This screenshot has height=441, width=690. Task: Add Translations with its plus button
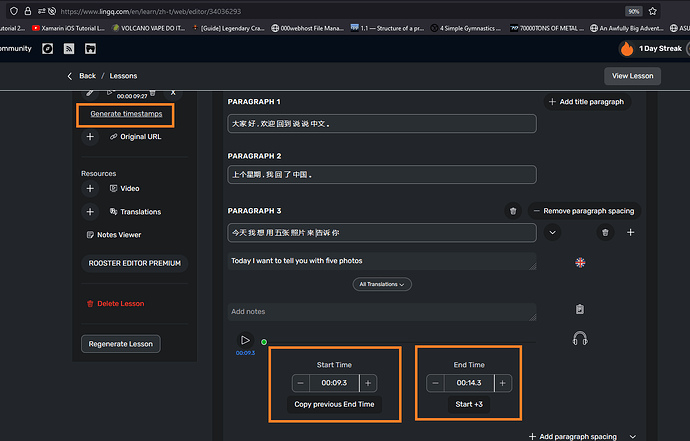(x=90, y=212)
